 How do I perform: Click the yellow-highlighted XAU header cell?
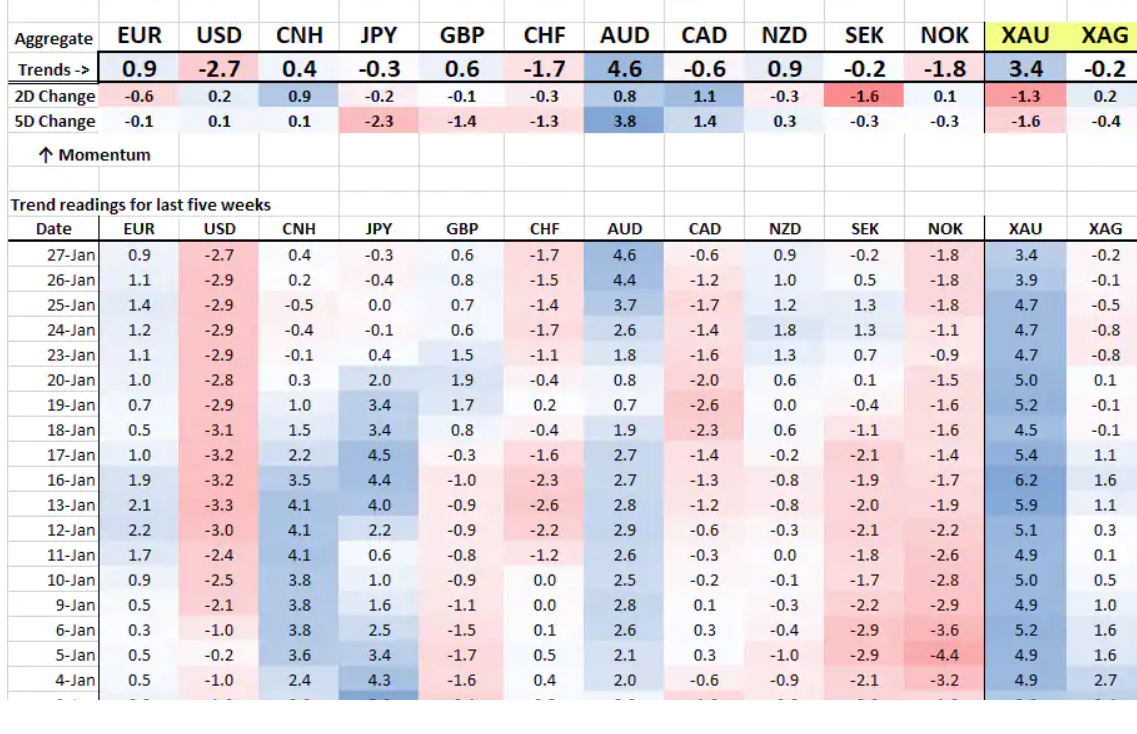coord(1025,37)
